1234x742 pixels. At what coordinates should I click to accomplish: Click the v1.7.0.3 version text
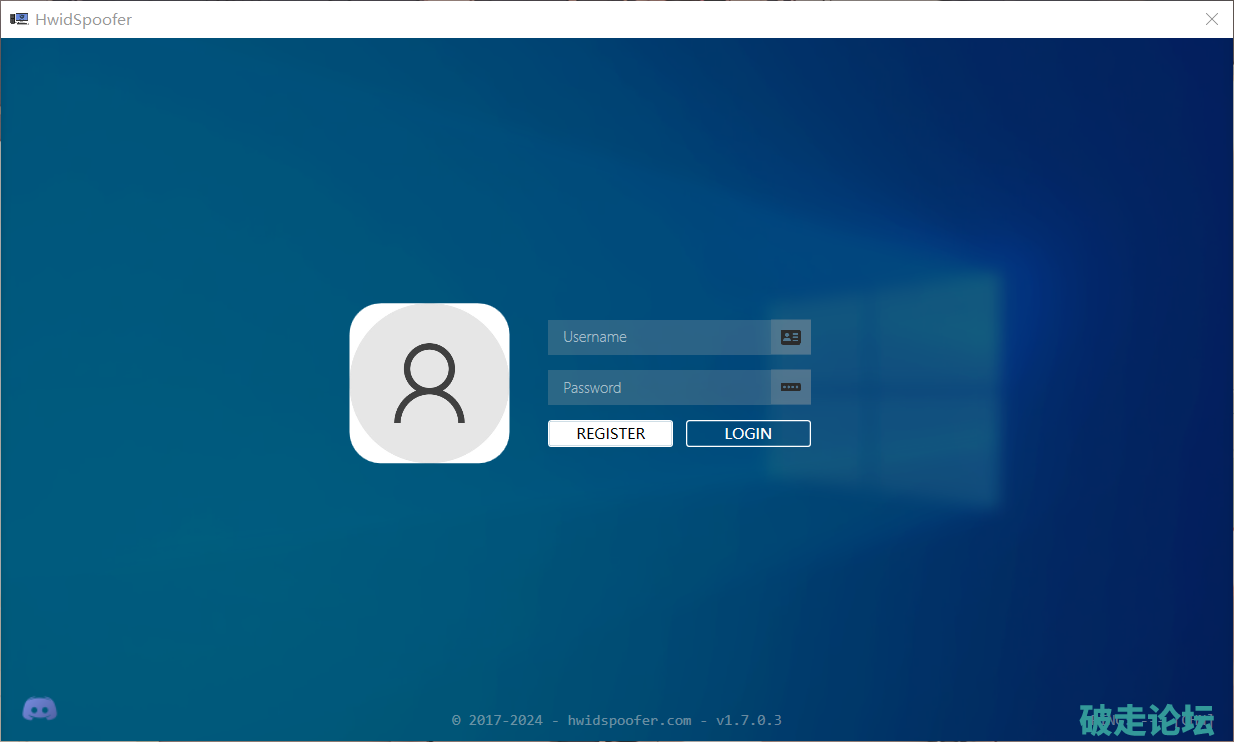click(748, 720)
